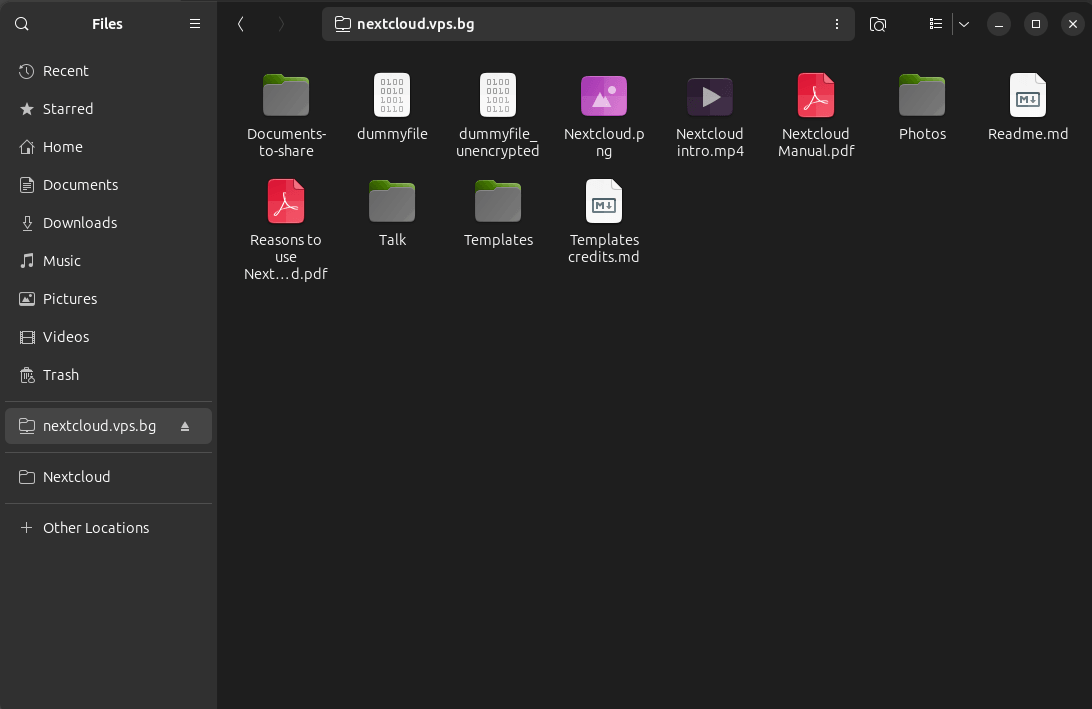1092x709 pixels.
Task: Select the Nextcloud.png image icon
Action: click(x=604, y=95)
